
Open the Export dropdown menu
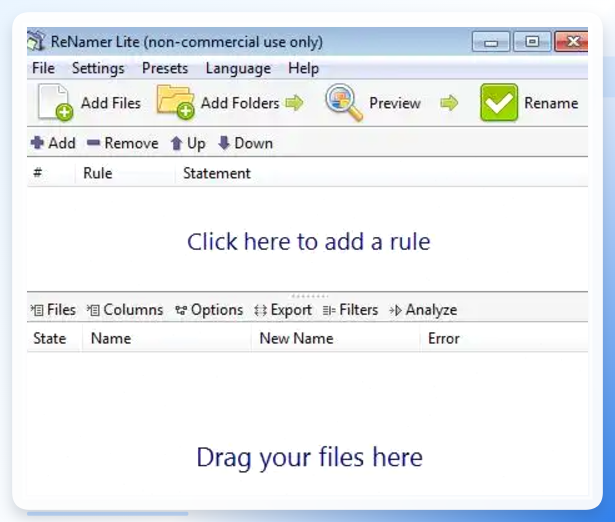click(283, 310)
